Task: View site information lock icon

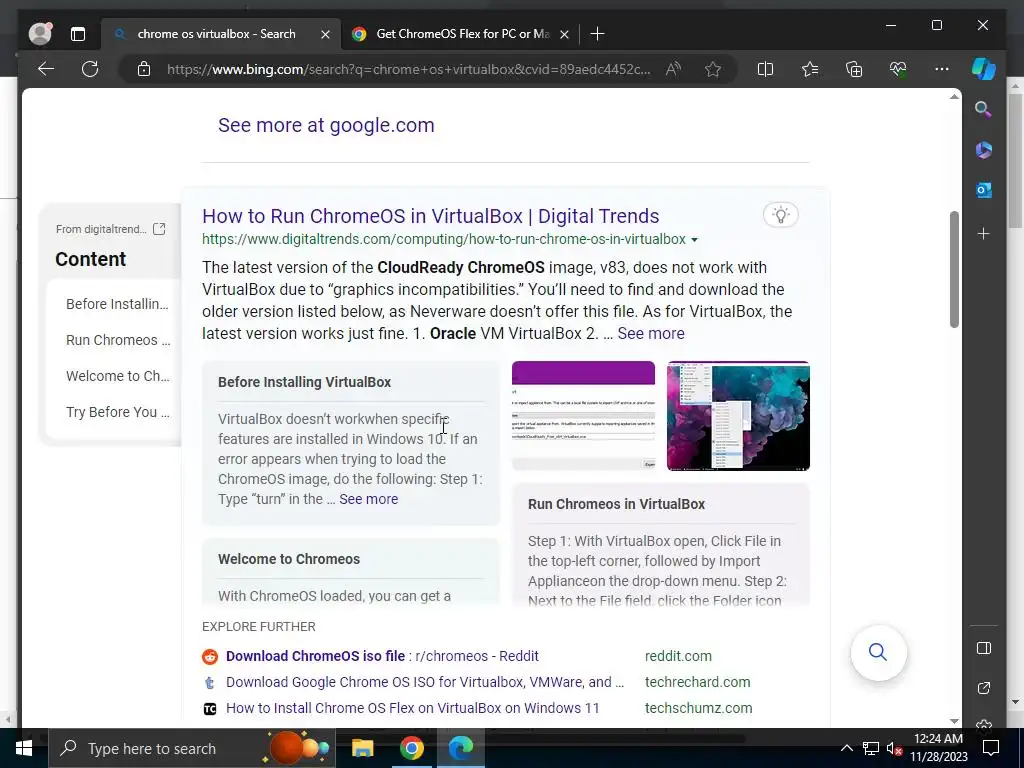Action: tap(144, 69)
